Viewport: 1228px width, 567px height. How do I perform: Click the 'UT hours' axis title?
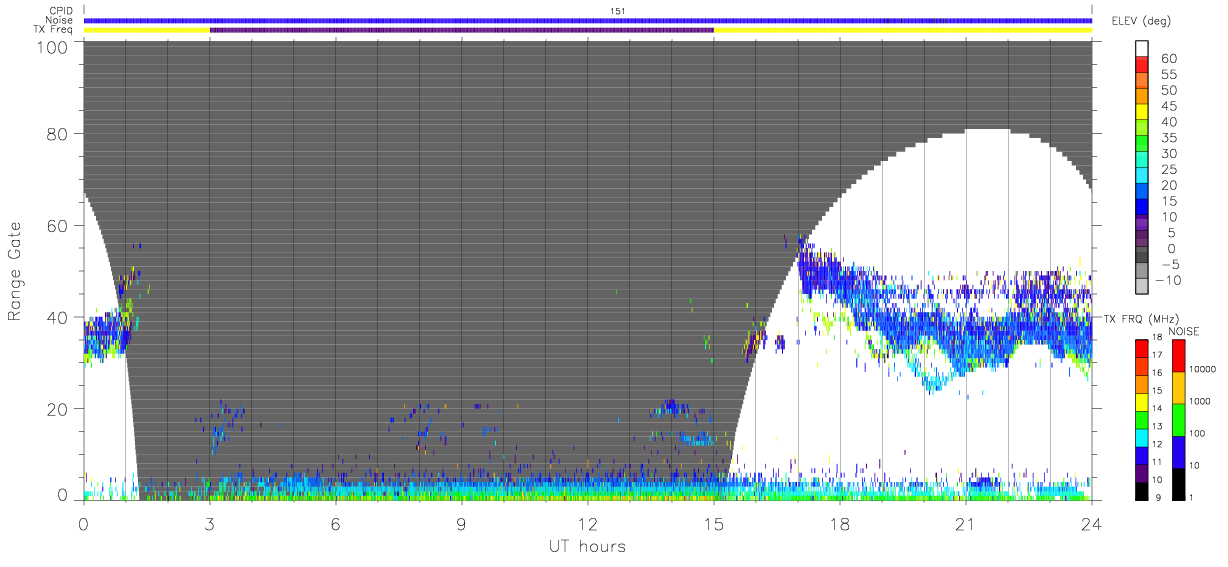[586, 546]
